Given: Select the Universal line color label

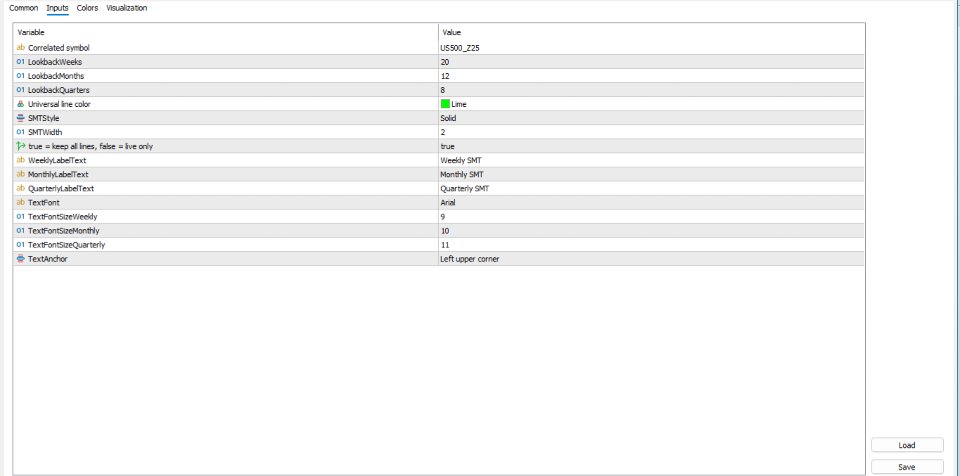Looking at the screenshot, I should pyautogui.click(x=59, y=104).
